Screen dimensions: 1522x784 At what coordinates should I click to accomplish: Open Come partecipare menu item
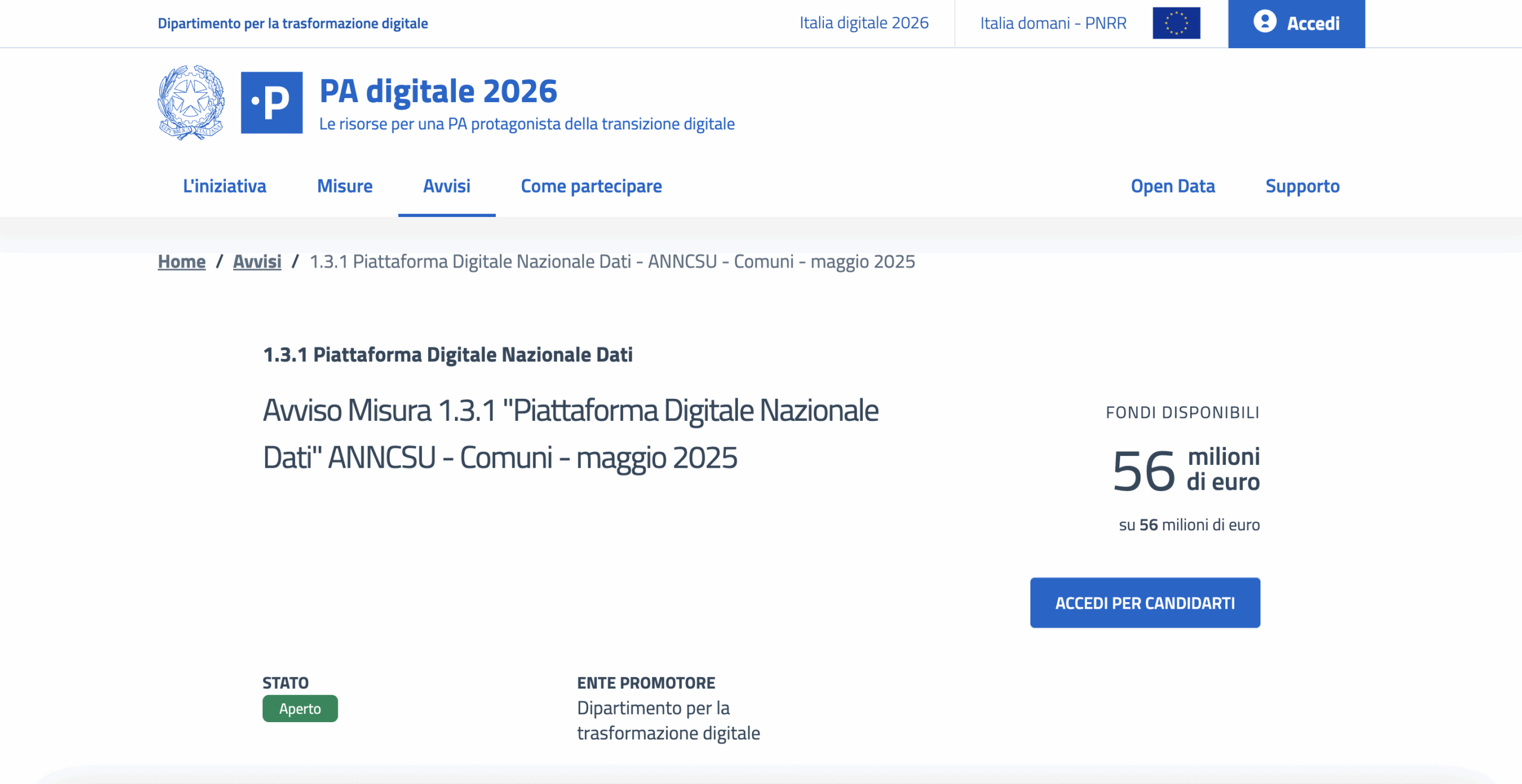pos(591,187)
